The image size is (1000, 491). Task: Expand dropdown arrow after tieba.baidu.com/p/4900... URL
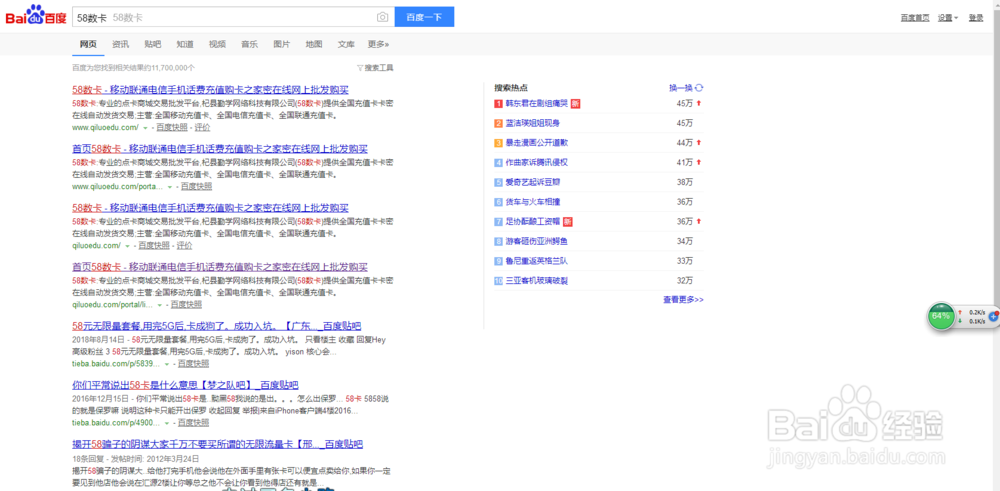[x=166, y=423]
